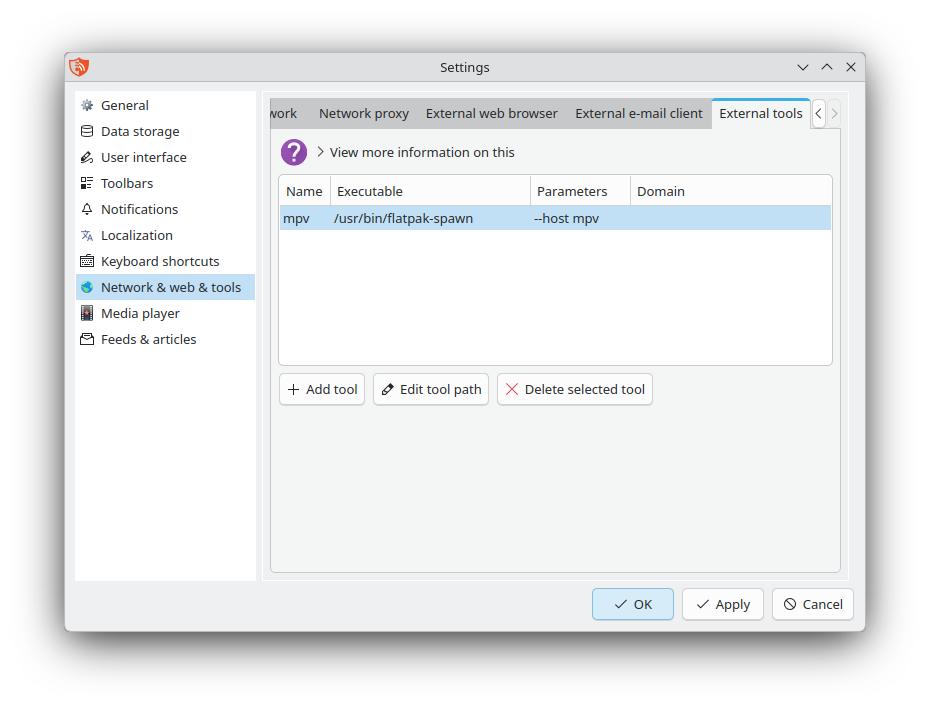Click the Media player film icon
This screenshot has height=708, width=930.
87,313
